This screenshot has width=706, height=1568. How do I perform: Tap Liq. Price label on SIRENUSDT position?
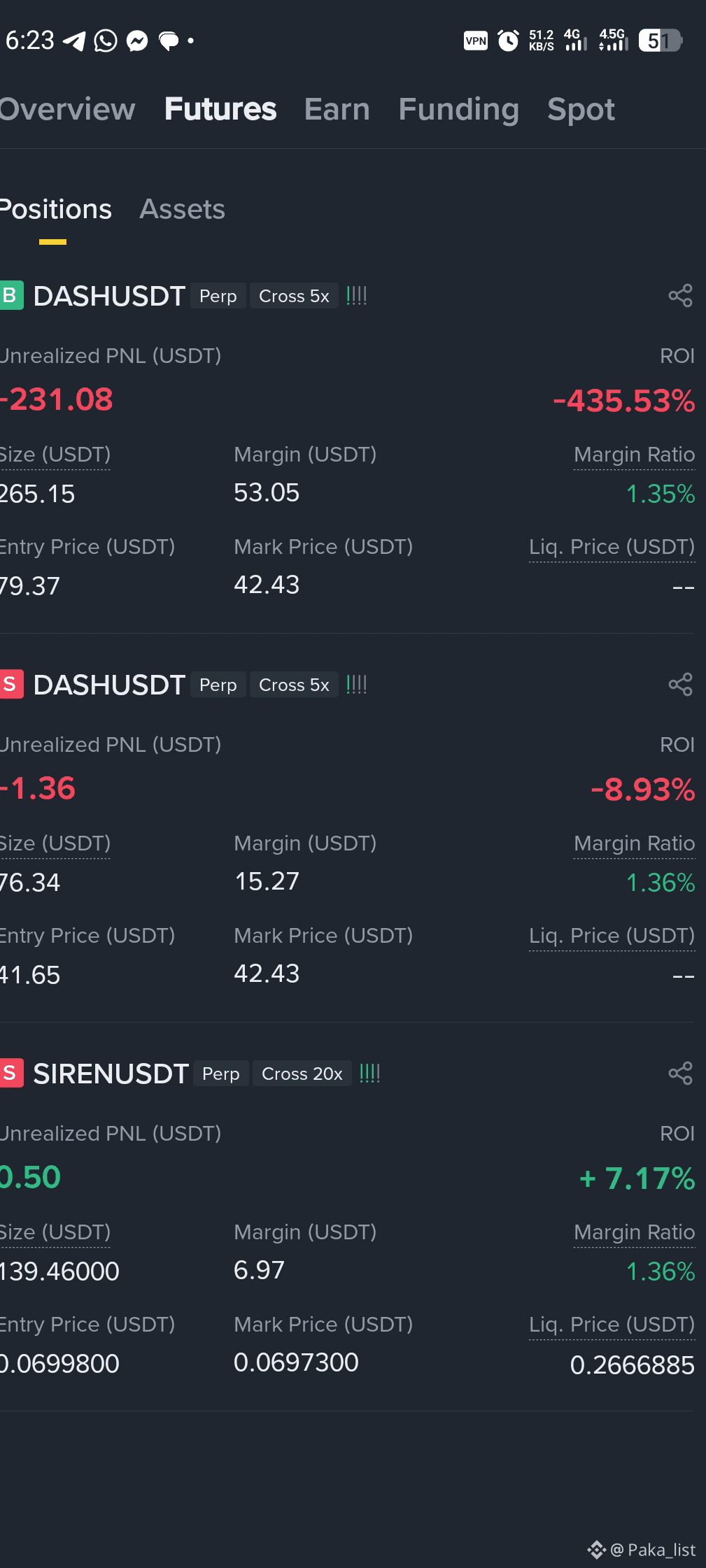[612, 1324]
